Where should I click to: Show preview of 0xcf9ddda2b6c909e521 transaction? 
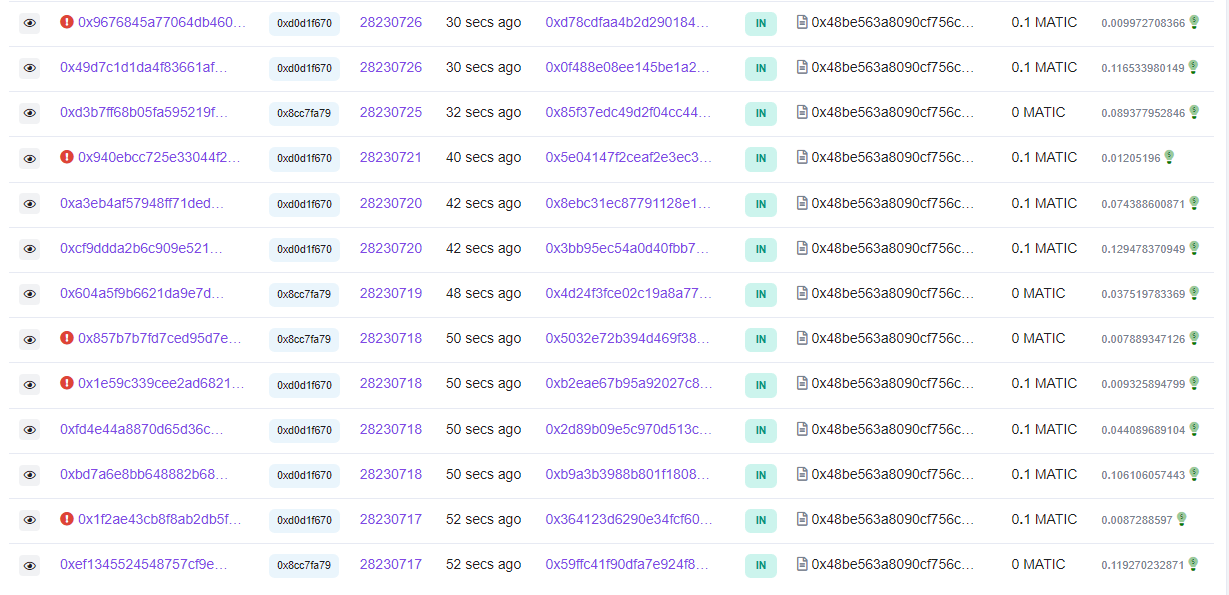pos(30,248)
